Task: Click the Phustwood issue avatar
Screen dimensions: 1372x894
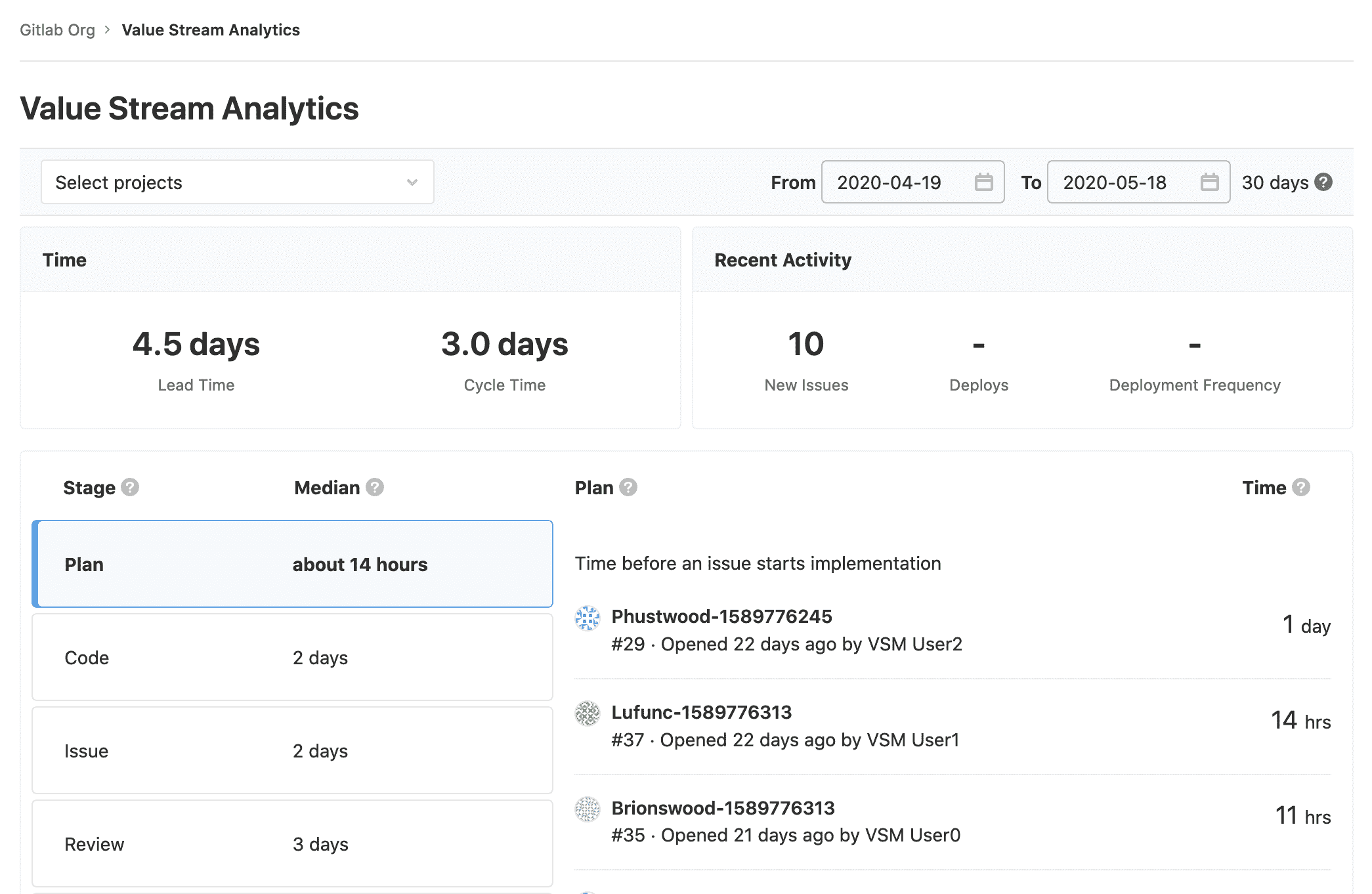Action: (587, 618)
